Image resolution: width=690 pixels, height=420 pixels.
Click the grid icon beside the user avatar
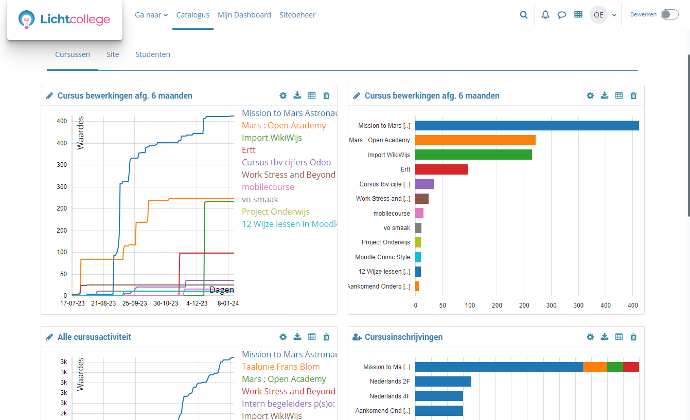coord(578,15)
